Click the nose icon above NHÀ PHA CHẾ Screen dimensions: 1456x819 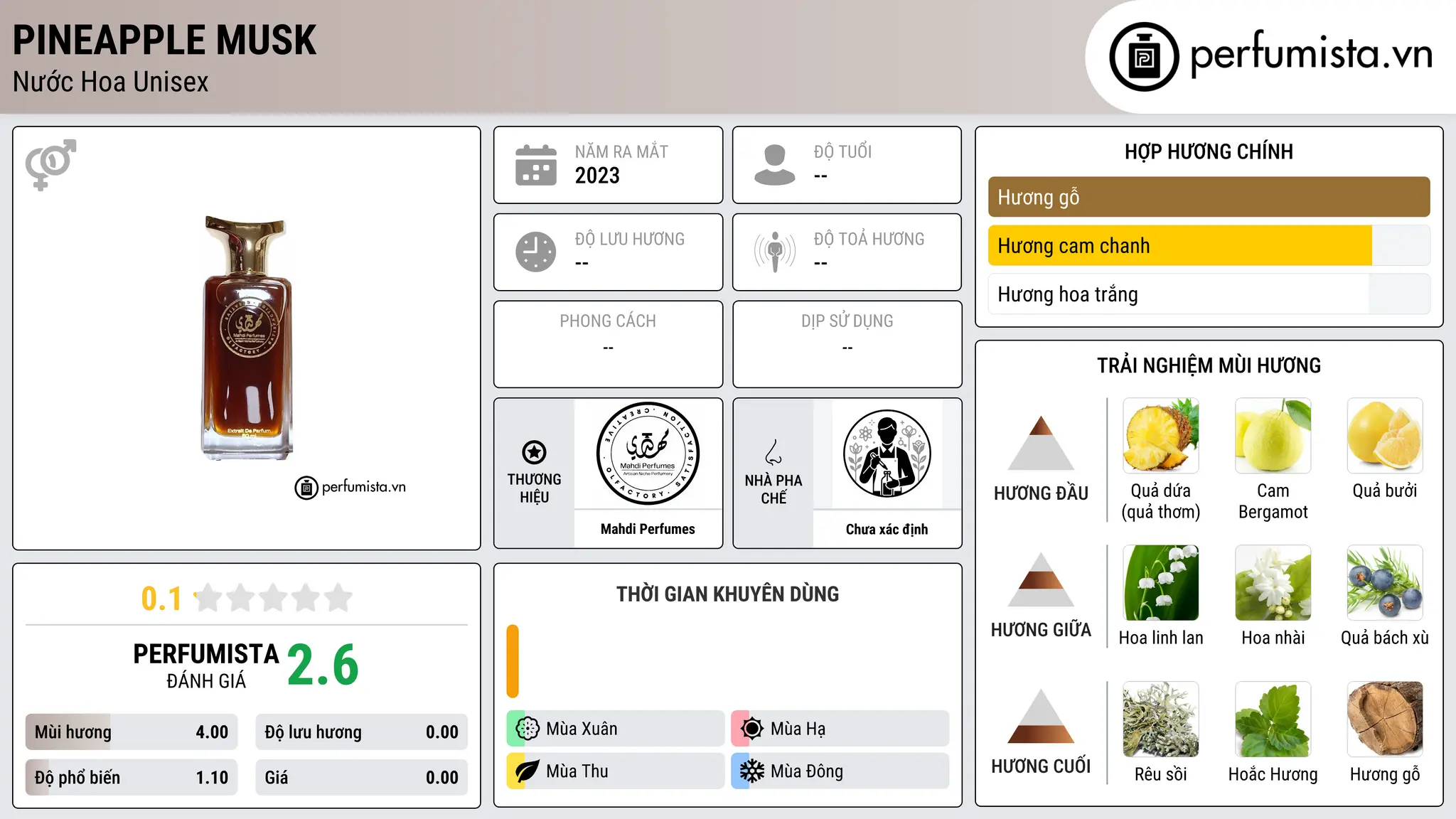[x=773, y=452]
